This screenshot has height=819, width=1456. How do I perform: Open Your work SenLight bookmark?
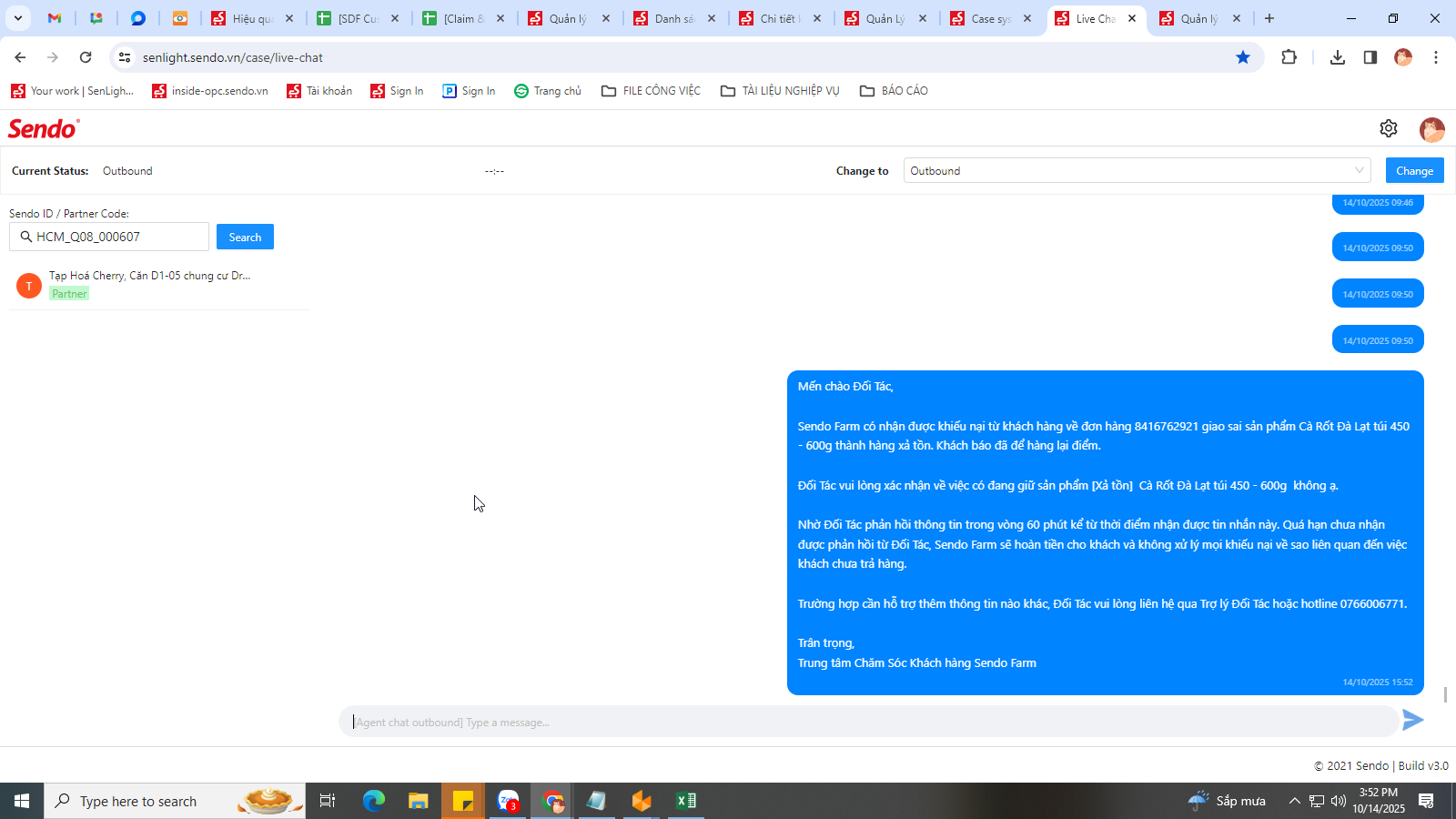pos(73,91)
